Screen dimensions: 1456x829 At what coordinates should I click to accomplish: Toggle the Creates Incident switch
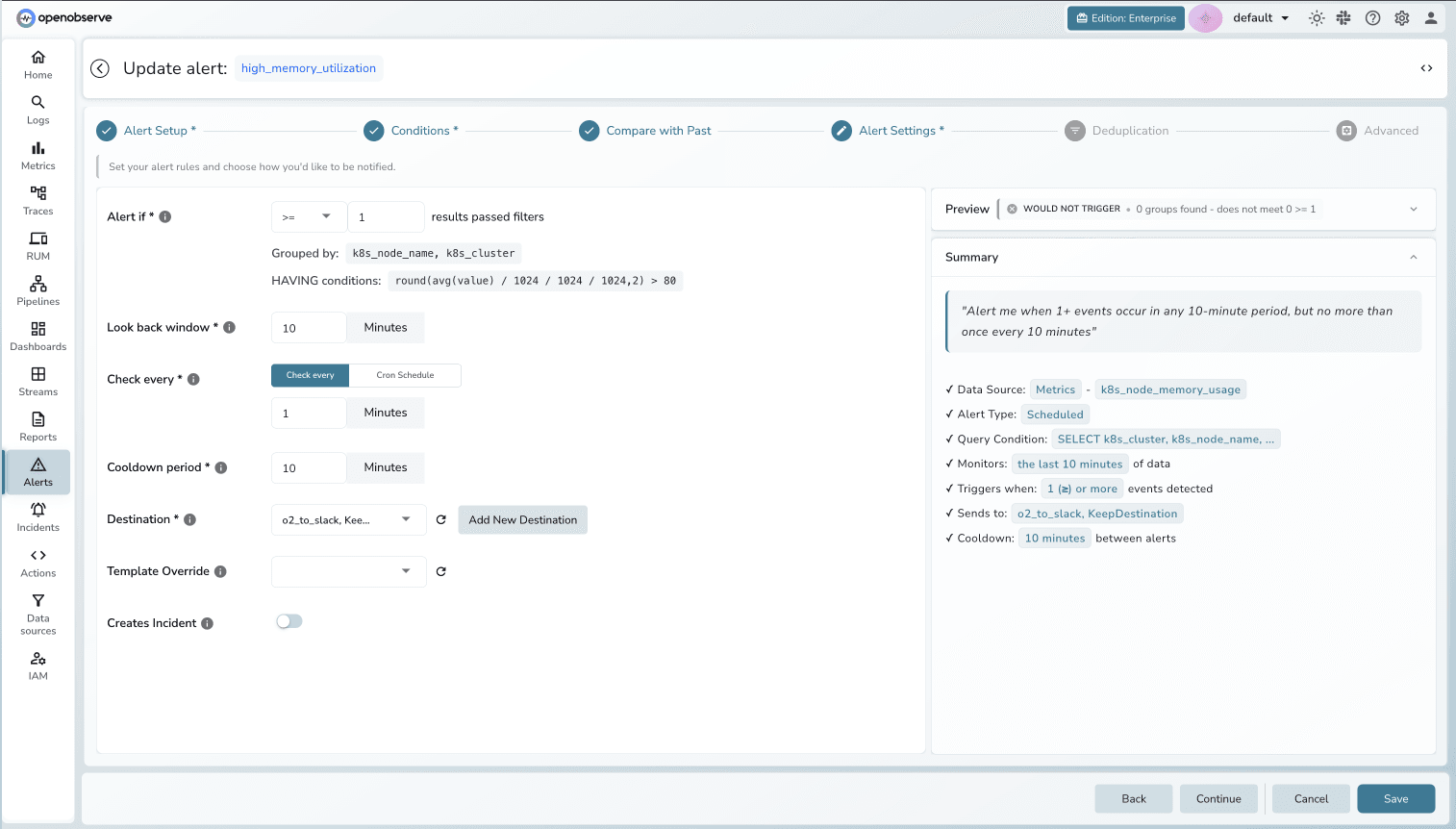click(289, 621)
